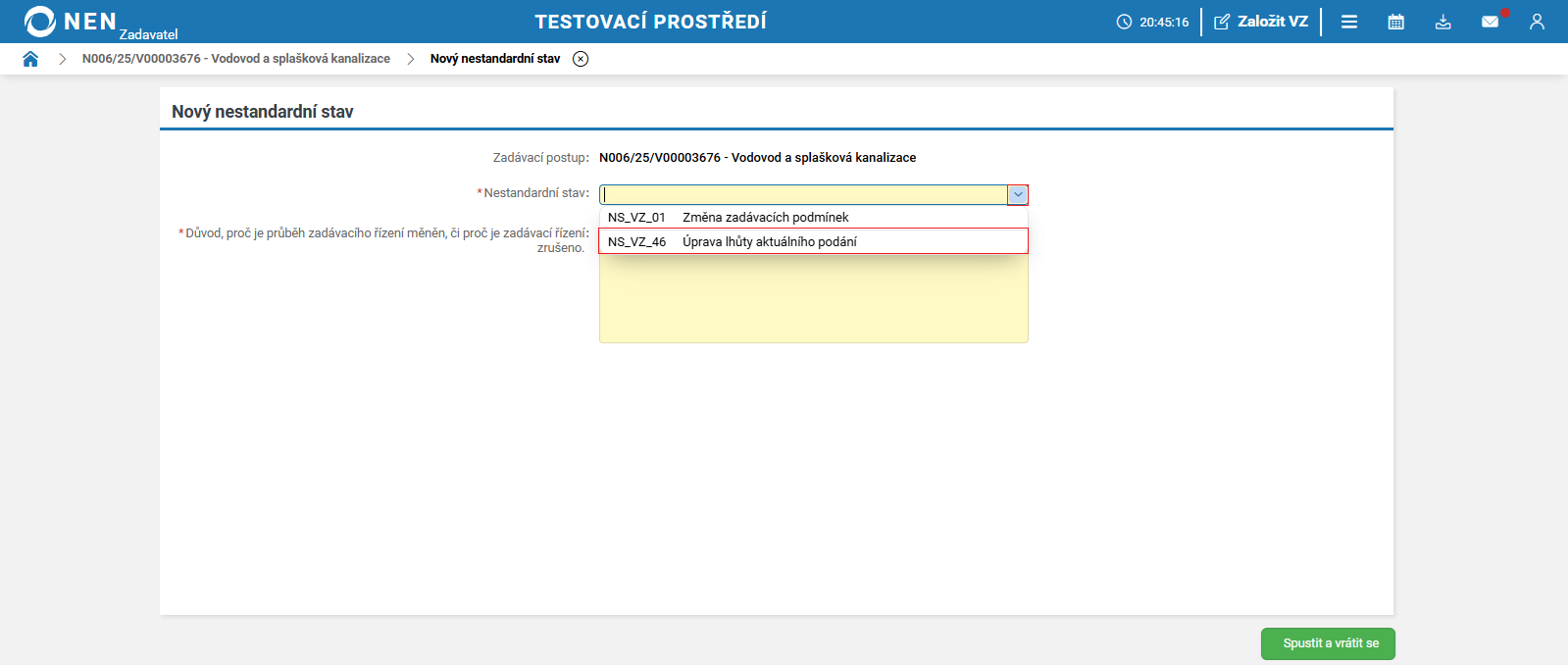Image resolution: width=1568 pixels, height=665 pixels.
Task: Collapse the Nestandardní stav dropdown arrow
Action: click(1018, 194)
